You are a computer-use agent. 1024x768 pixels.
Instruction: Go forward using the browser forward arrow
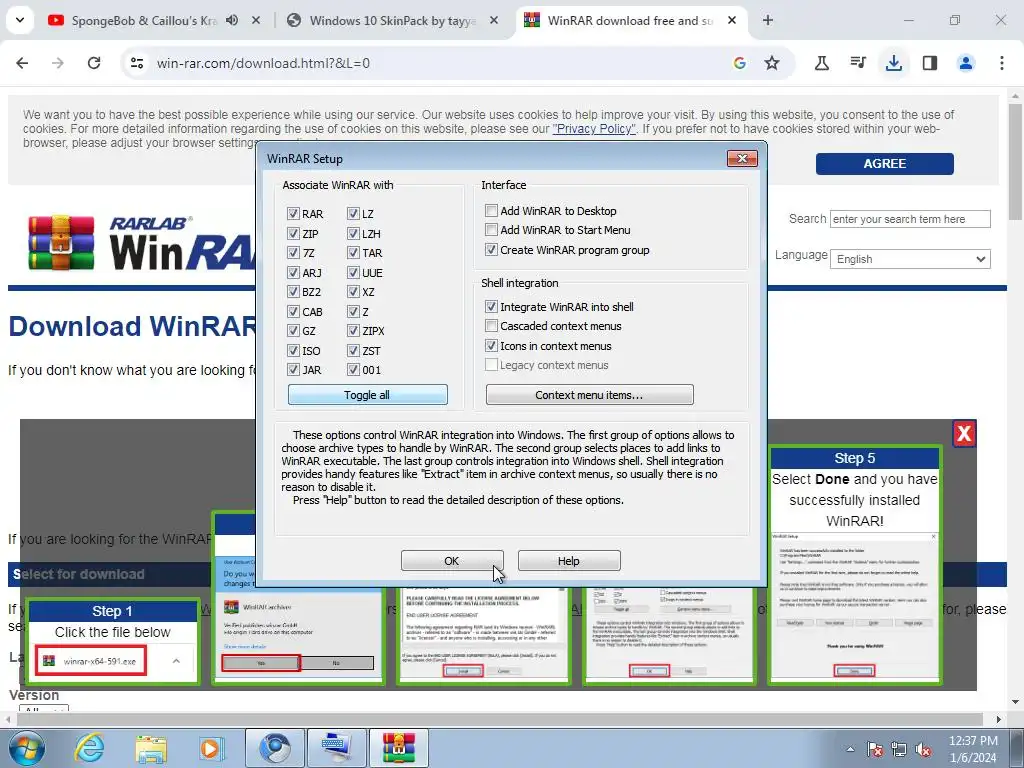57,63
